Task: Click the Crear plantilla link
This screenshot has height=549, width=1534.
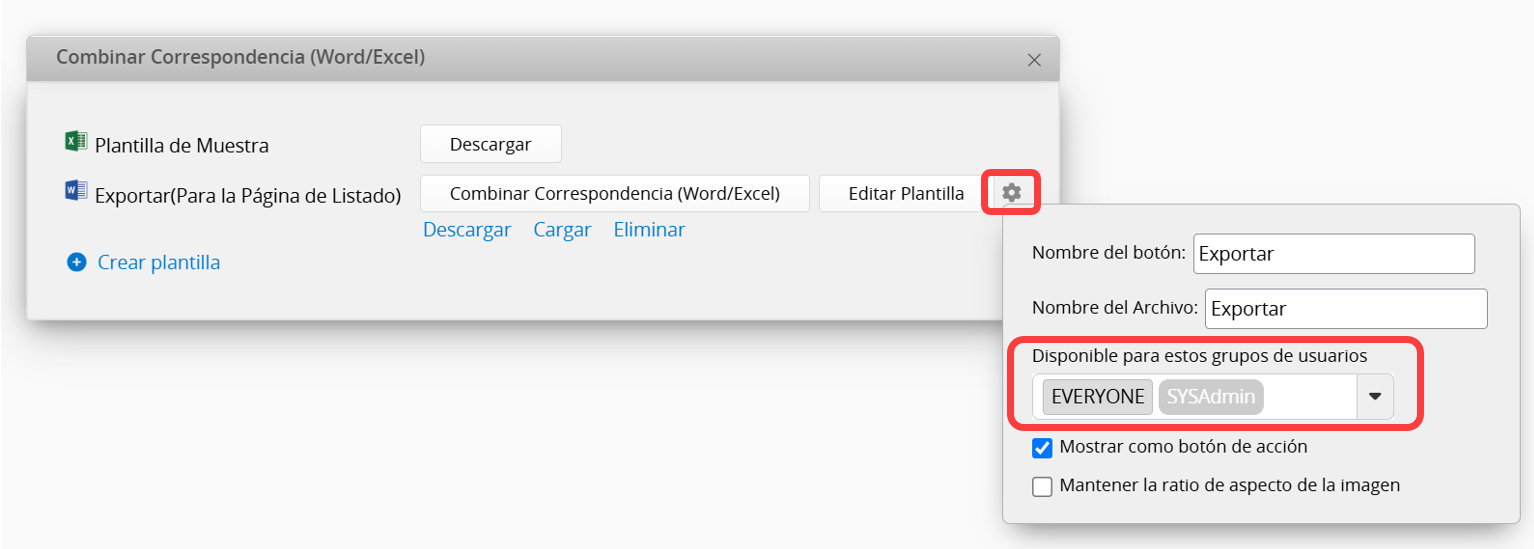Action: [159, 263]
